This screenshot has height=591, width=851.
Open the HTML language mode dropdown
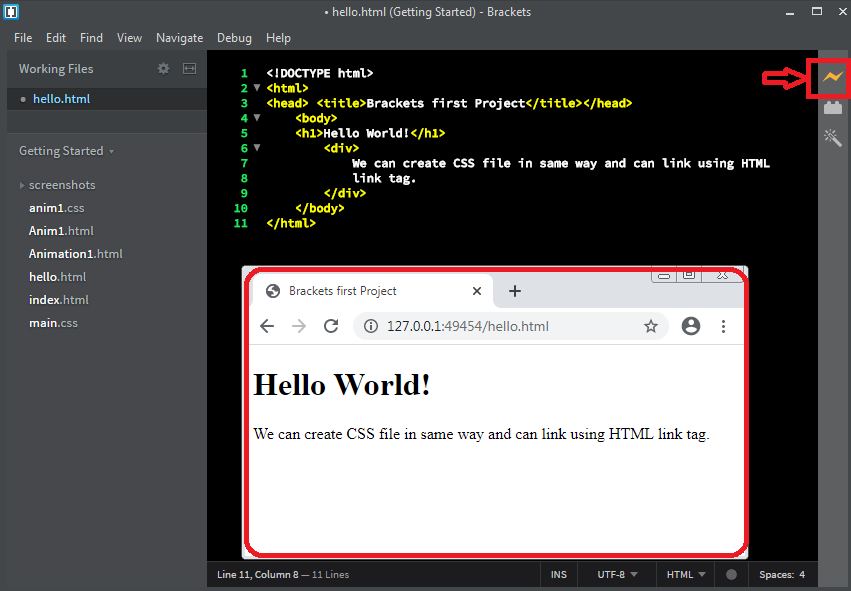(686, 574)
